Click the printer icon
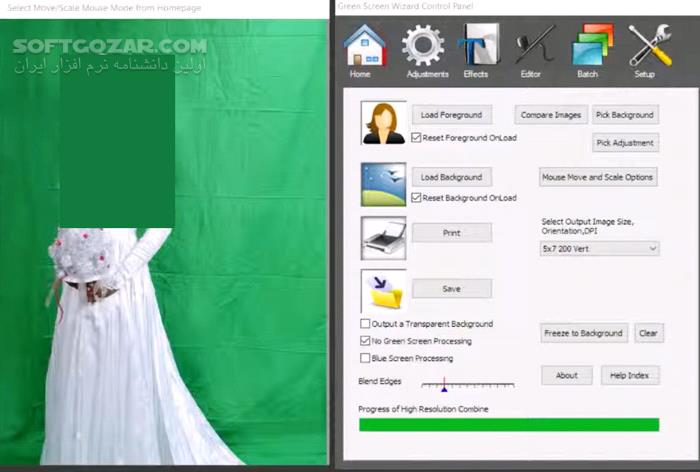The width and height of the screenshot is (700, 472). [383, 238]
